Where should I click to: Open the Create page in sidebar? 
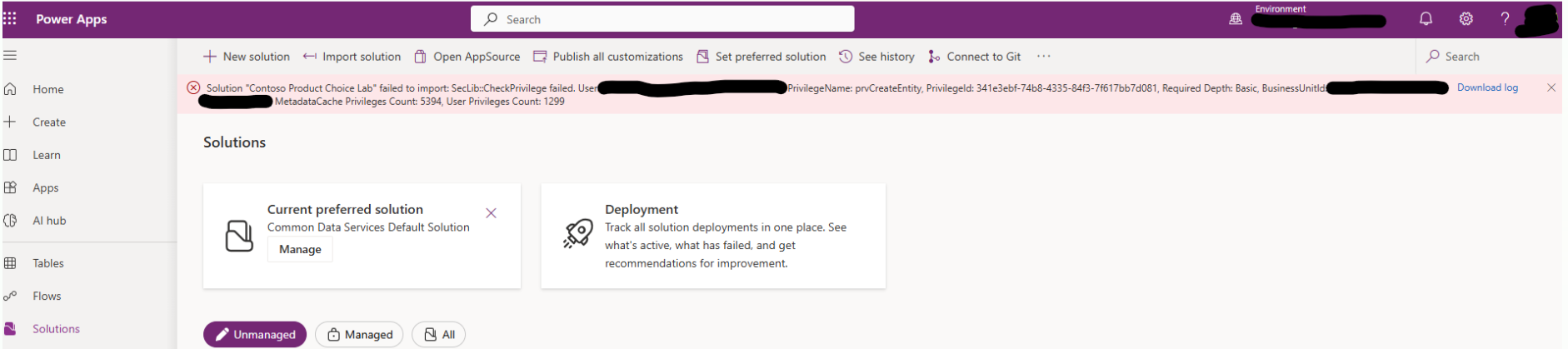pos(48,122)
